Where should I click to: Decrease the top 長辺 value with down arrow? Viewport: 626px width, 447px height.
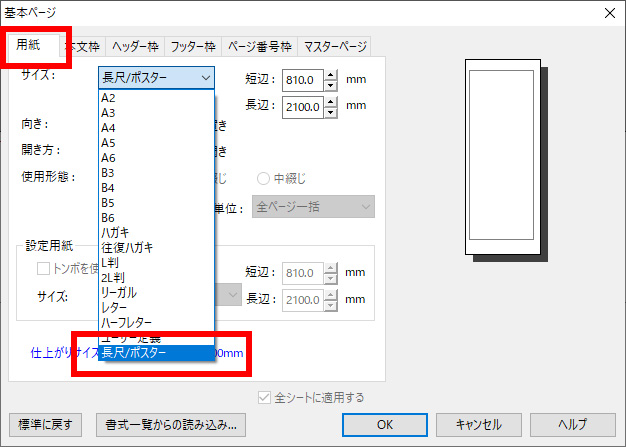(331, 113)
